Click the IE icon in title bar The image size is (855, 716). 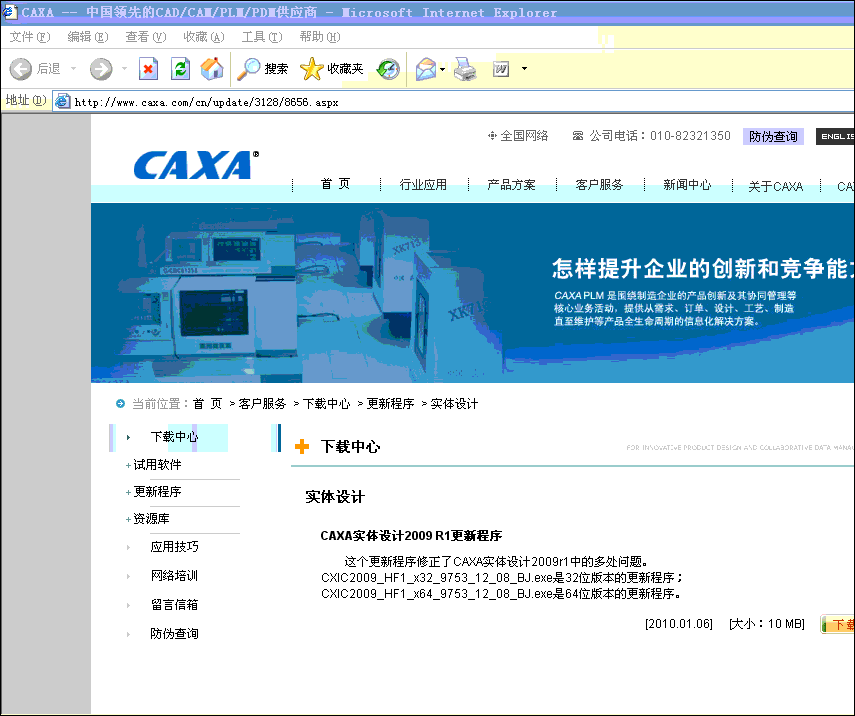coord(9,11)
